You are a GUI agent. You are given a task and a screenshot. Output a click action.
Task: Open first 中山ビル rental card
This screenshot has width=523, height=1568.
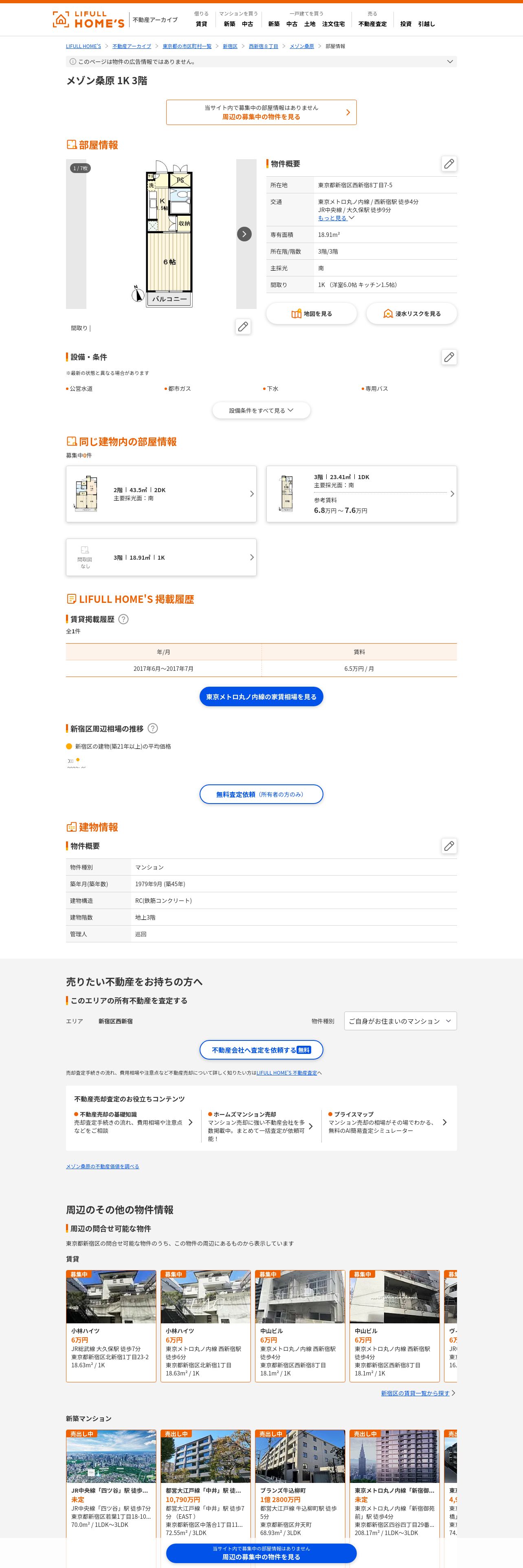[x=300, y=1325]
